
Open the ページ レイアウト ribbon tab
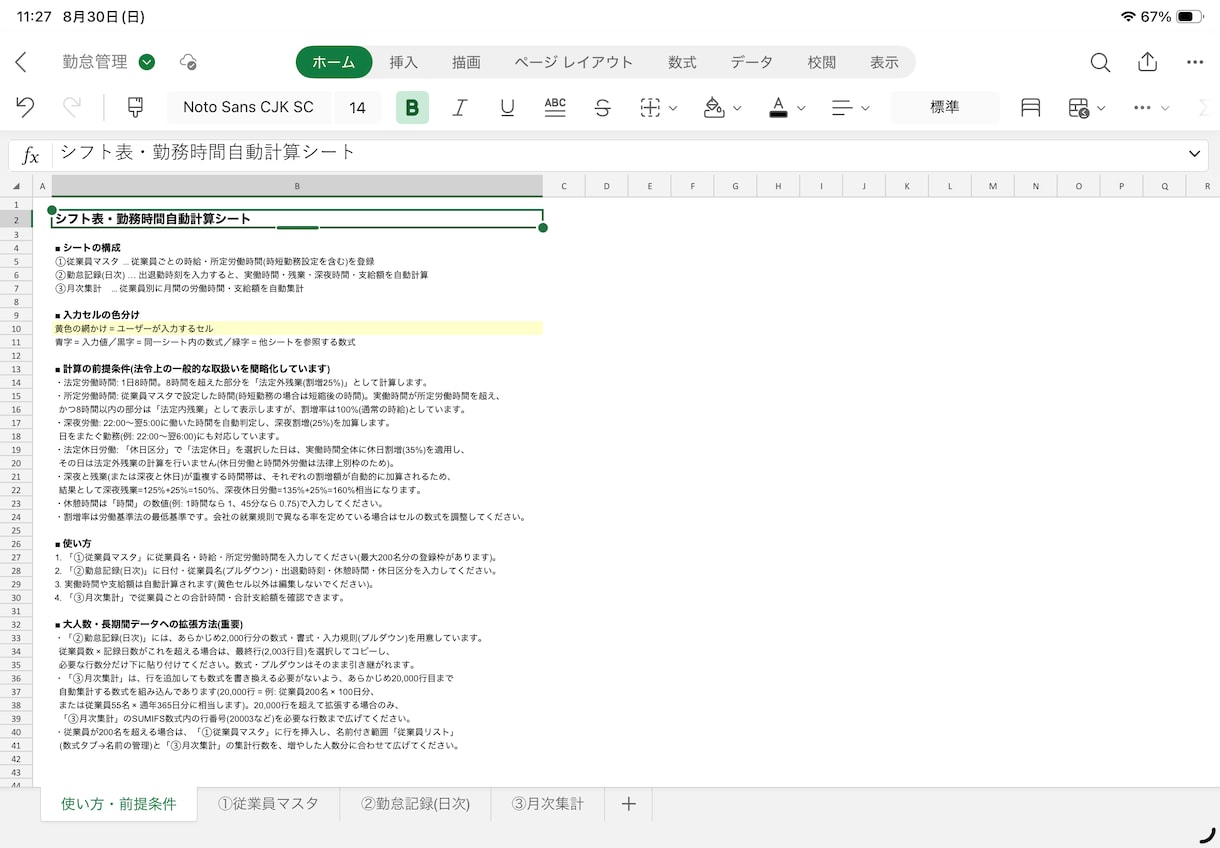pyautogui.click(x=574, y=62)
